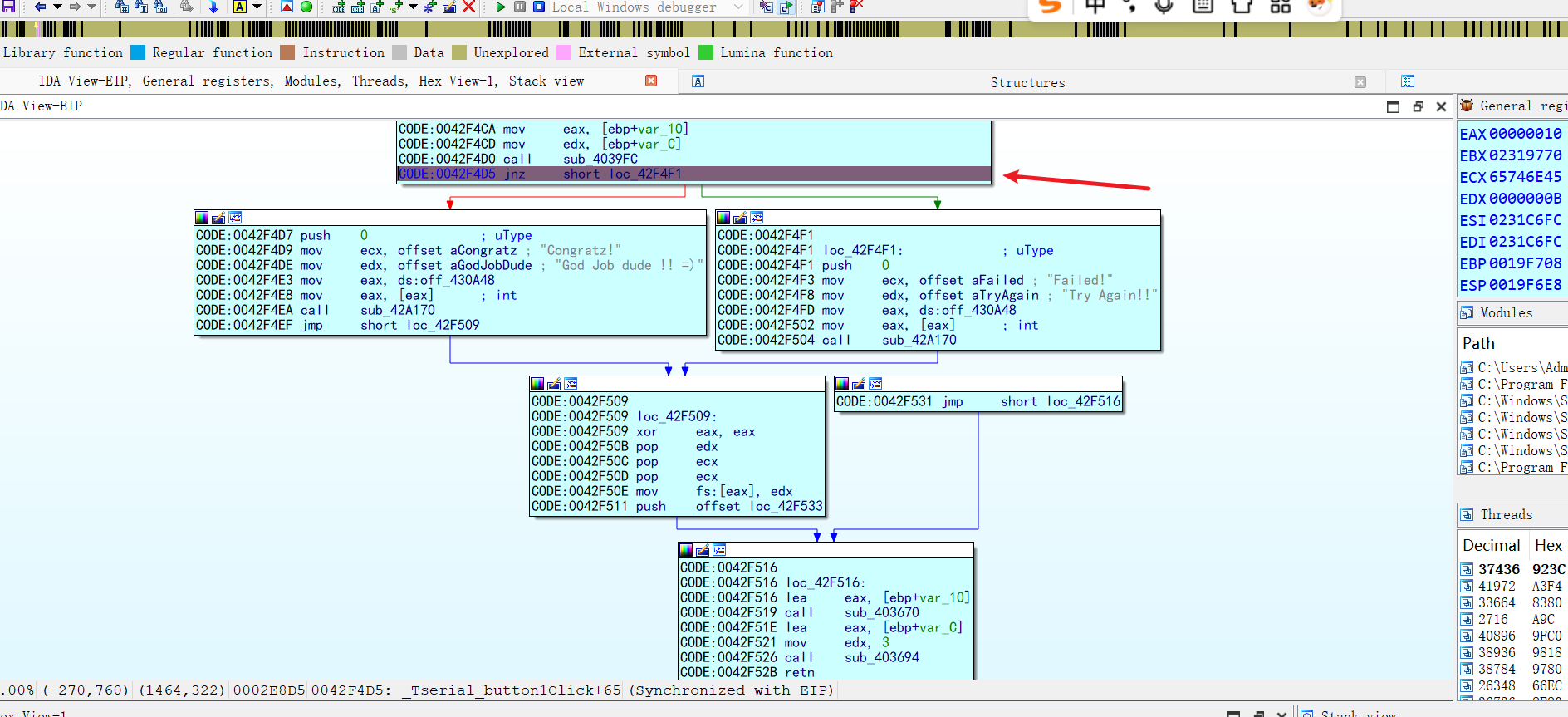Viewport: 1568px width, 717px height.
Task: Select the first 'C:\Users\Adm' module row
Action: pos(1513,367)
